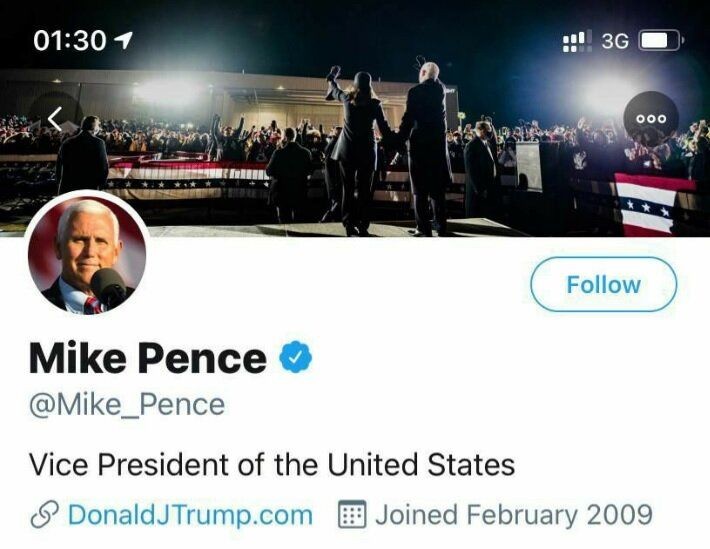The width and height of the screenshot is (710, 549).
Task: Tap the back arrow
Action: point(53,118)
